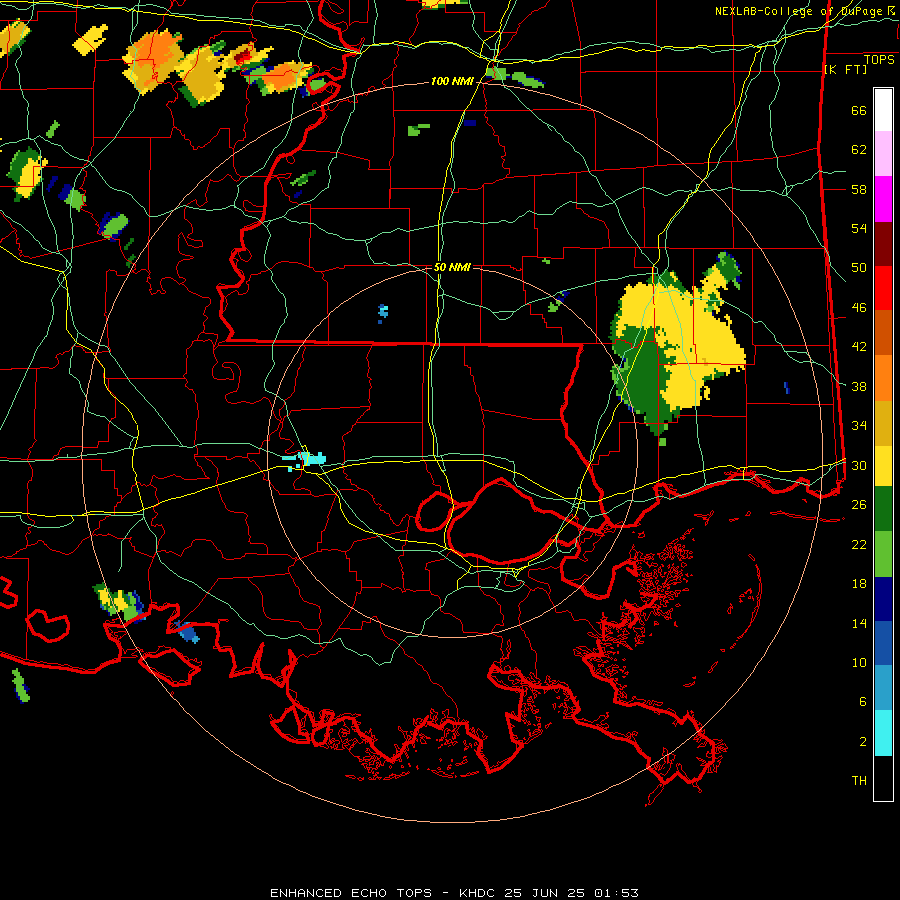Click the 50 NMI range ring label

452,267
